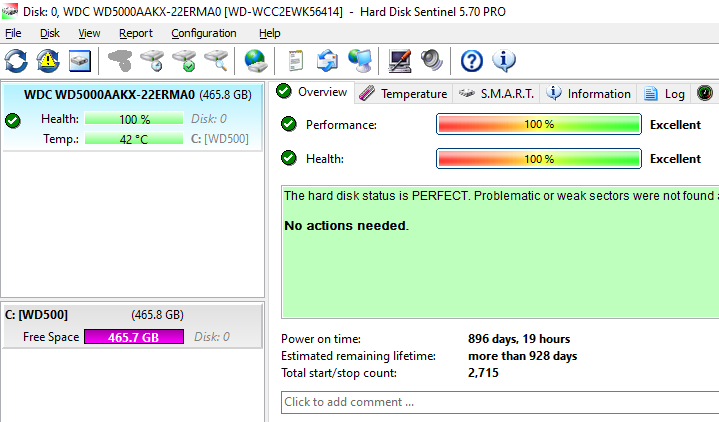Click the speaker sound icon in toolbar
719x422 pixels.
click(x=431, y=61)
